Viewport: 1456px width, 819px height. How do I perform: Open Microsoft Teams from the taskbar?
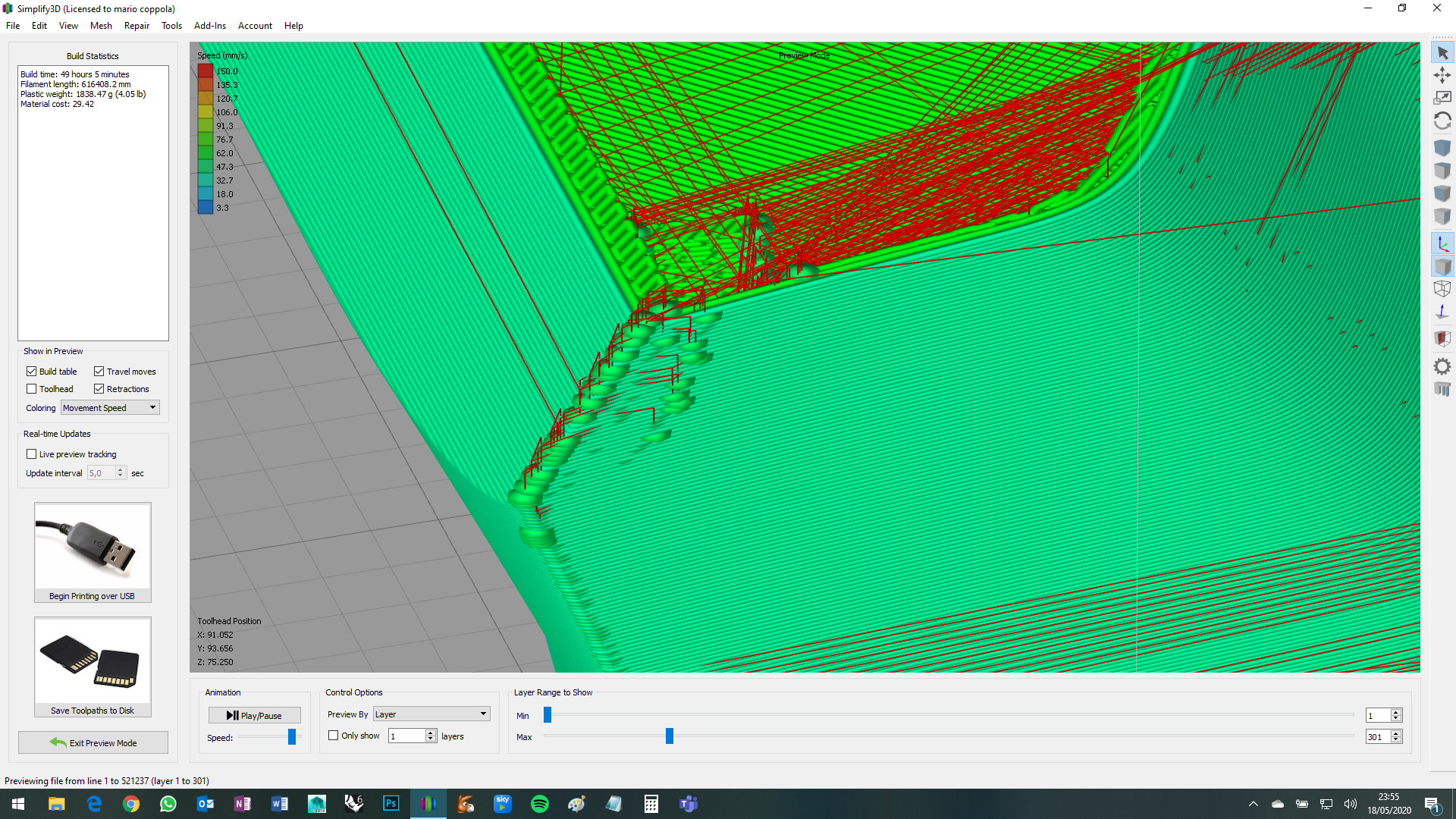[689, 804]
